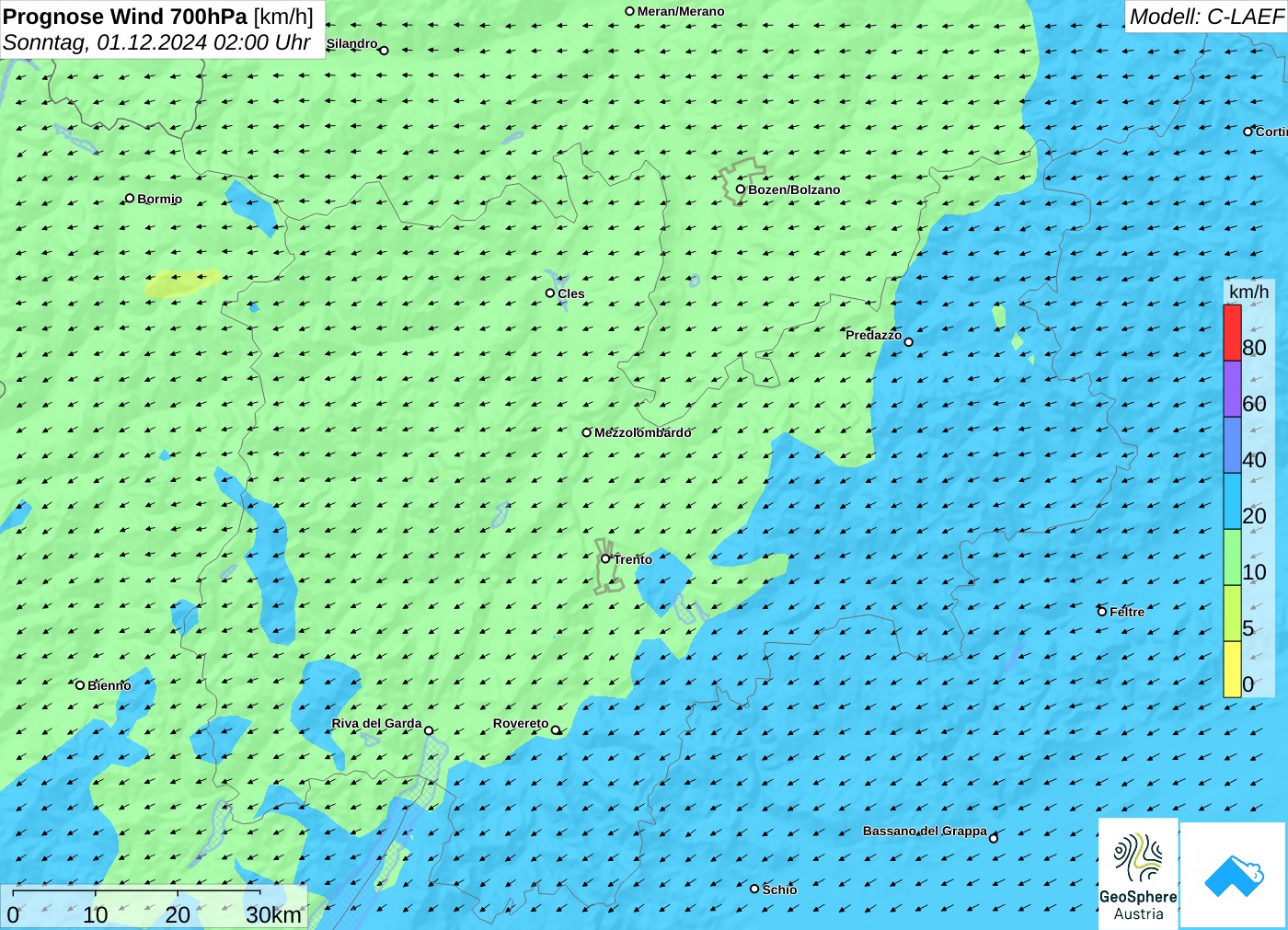Screen dimensions: 1288x930
Task: Click the Meran/Merano location marker
Action: click(630, 11)
